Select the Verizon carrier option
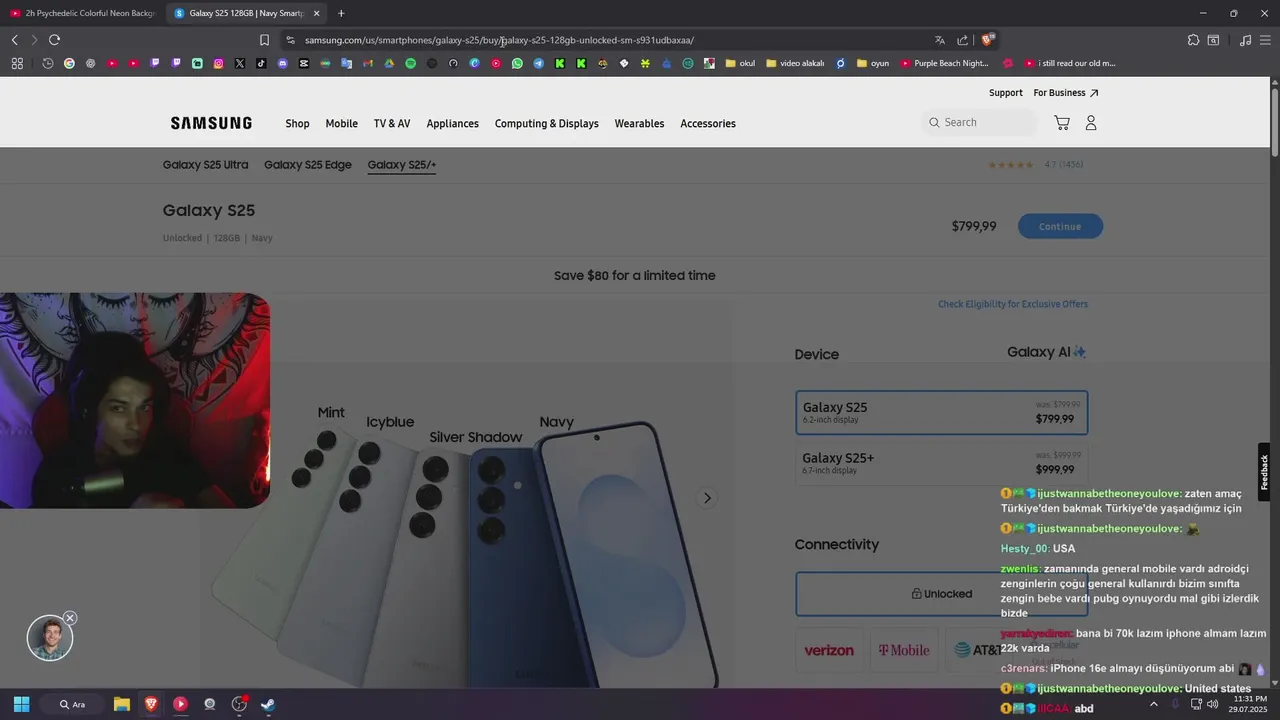Screen dimensions: 1280x720 pos(829,650)
